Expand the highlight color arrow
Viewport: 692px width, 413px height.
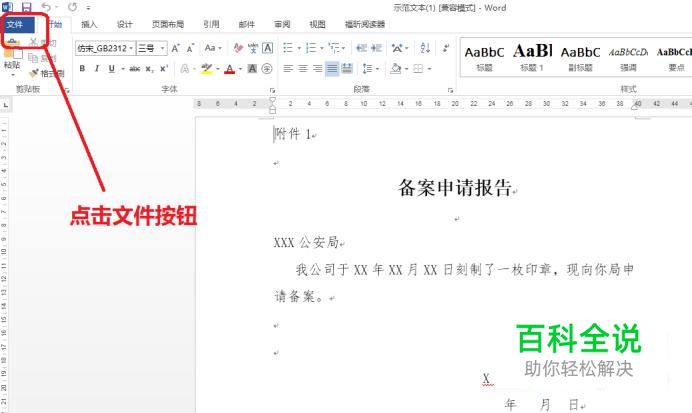[x=217, y=69]
